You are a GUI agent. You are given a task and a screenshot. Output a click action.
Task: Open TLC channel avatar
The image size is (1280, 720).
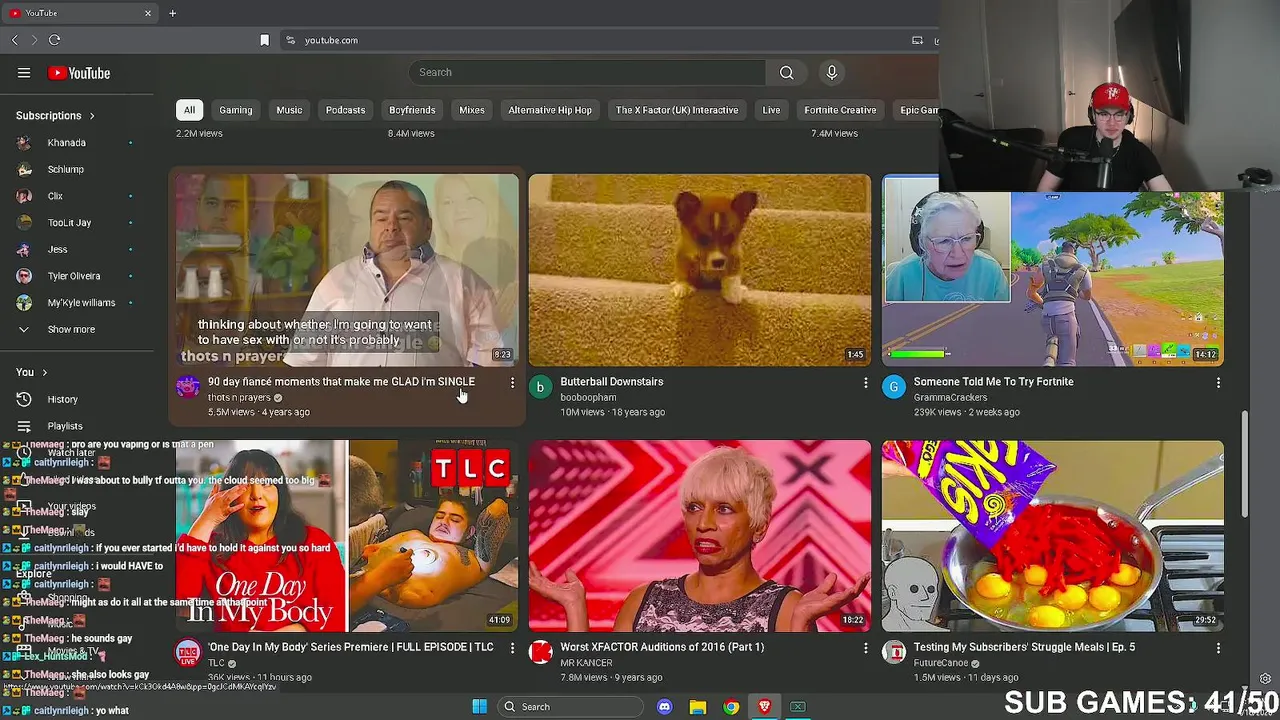(x=188, y=653)
